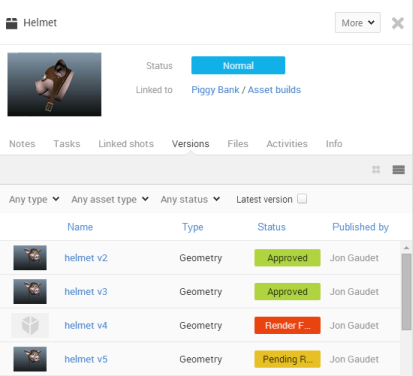Open the Activities tab
The width and height of the screenshot is (413, 376).
point(287,144)
